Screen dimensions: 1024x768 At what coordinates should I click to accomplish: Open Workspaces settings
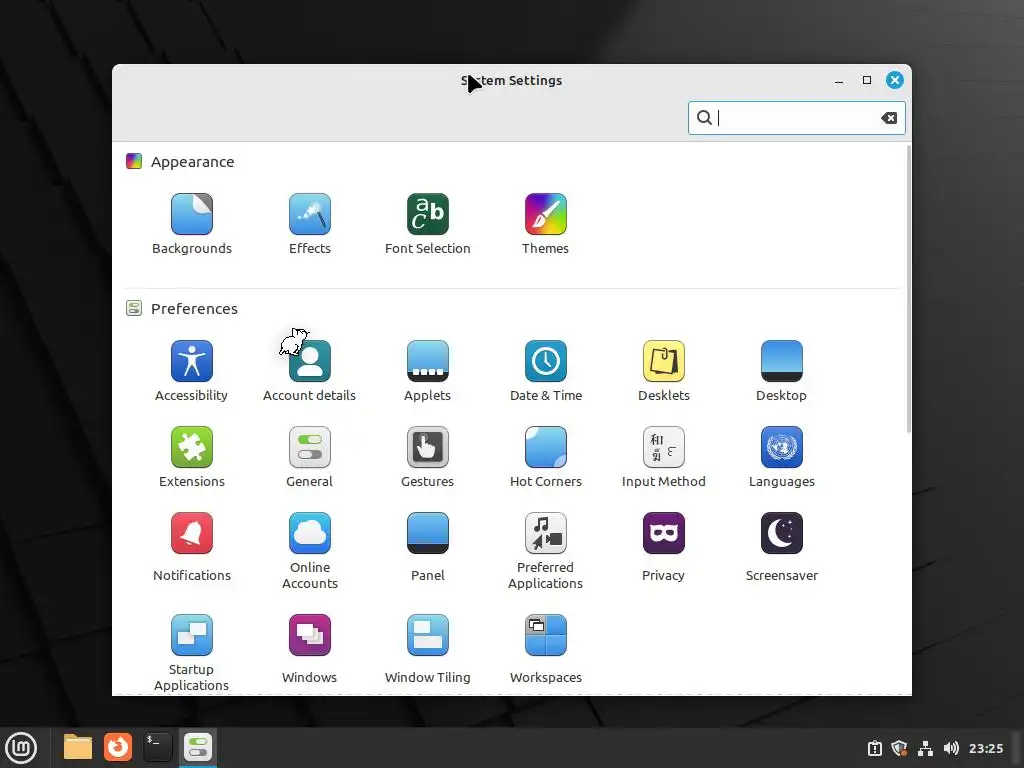(545, 648)
